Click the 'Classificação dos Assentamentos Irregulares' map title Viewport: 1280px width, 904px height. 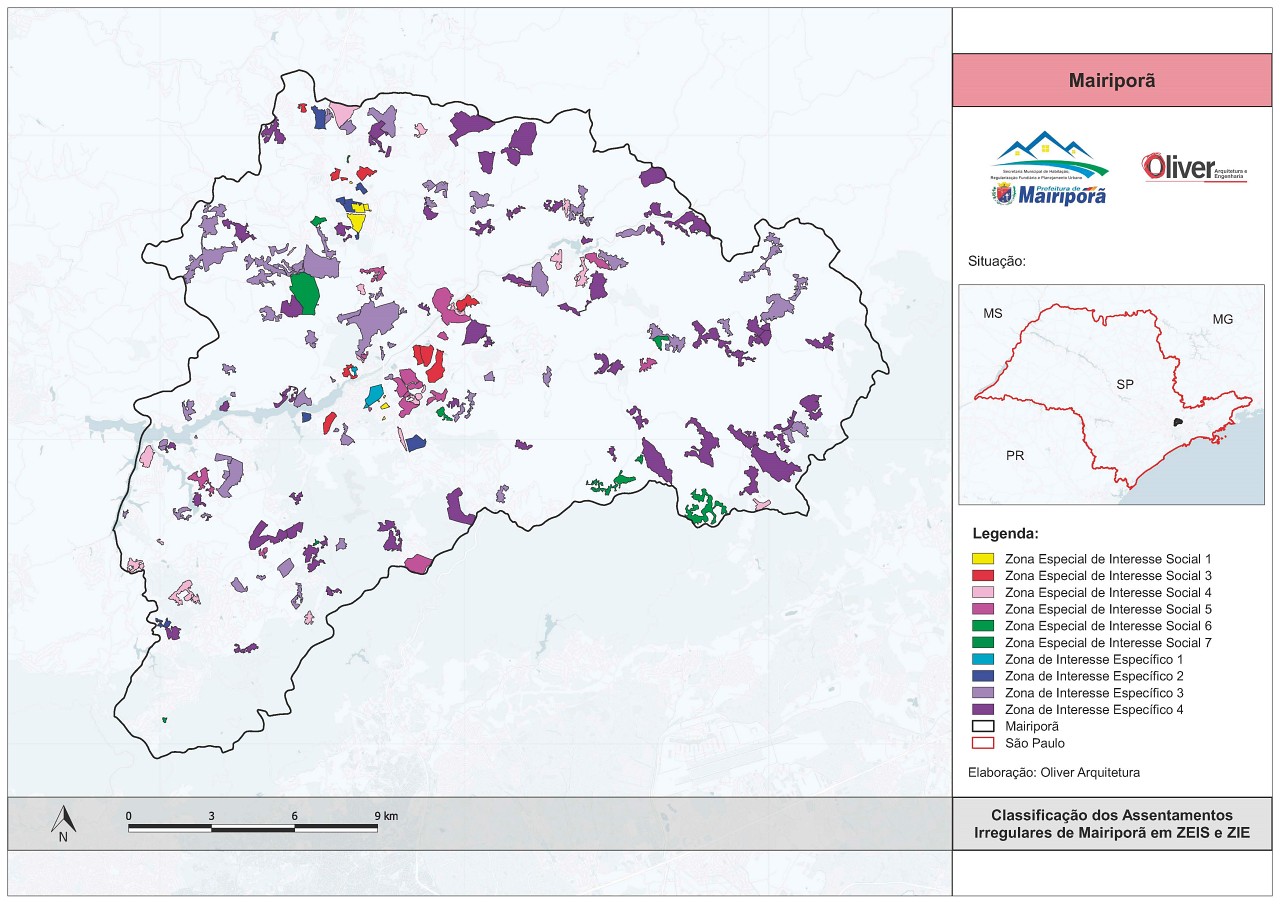click(1112, 824)
